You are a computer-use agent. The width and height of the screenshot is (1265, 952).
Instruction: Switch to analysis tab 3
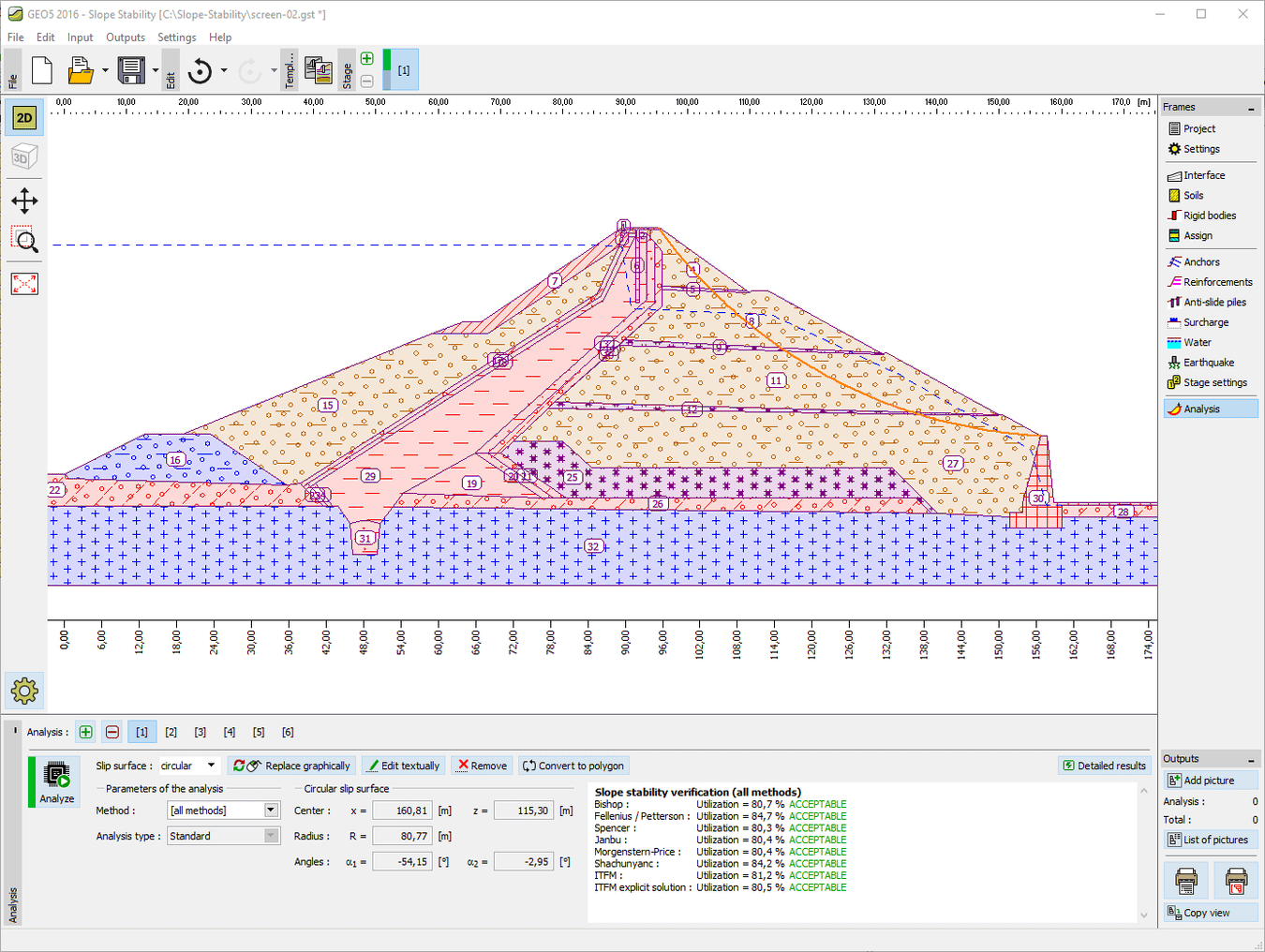point(200,732)
